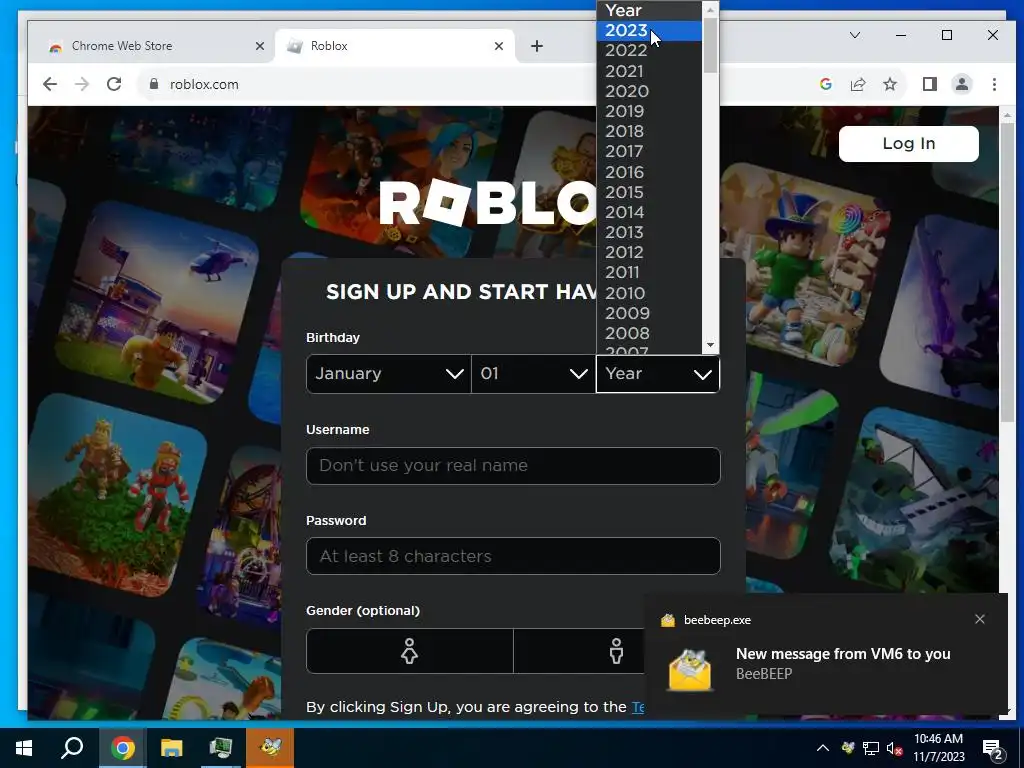This screenshot has width=1024, height=768.
Task: Open the Chrome profile avatar menu
Action: tap(961, 84)
